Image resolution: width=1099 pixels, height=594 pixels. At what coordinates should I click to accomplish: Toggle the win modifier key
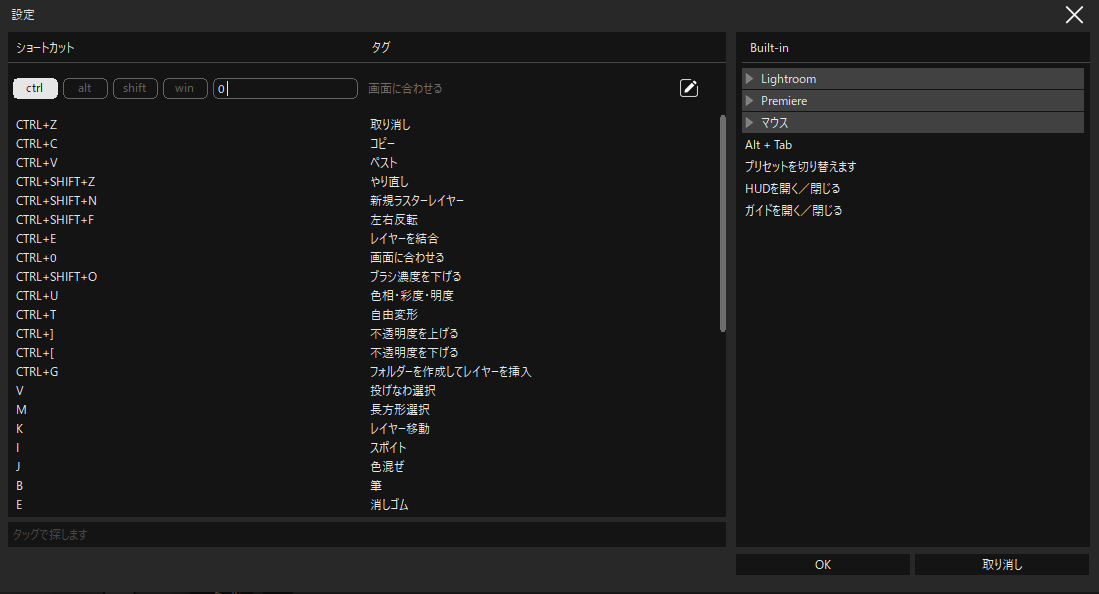(x=185, y=88)
